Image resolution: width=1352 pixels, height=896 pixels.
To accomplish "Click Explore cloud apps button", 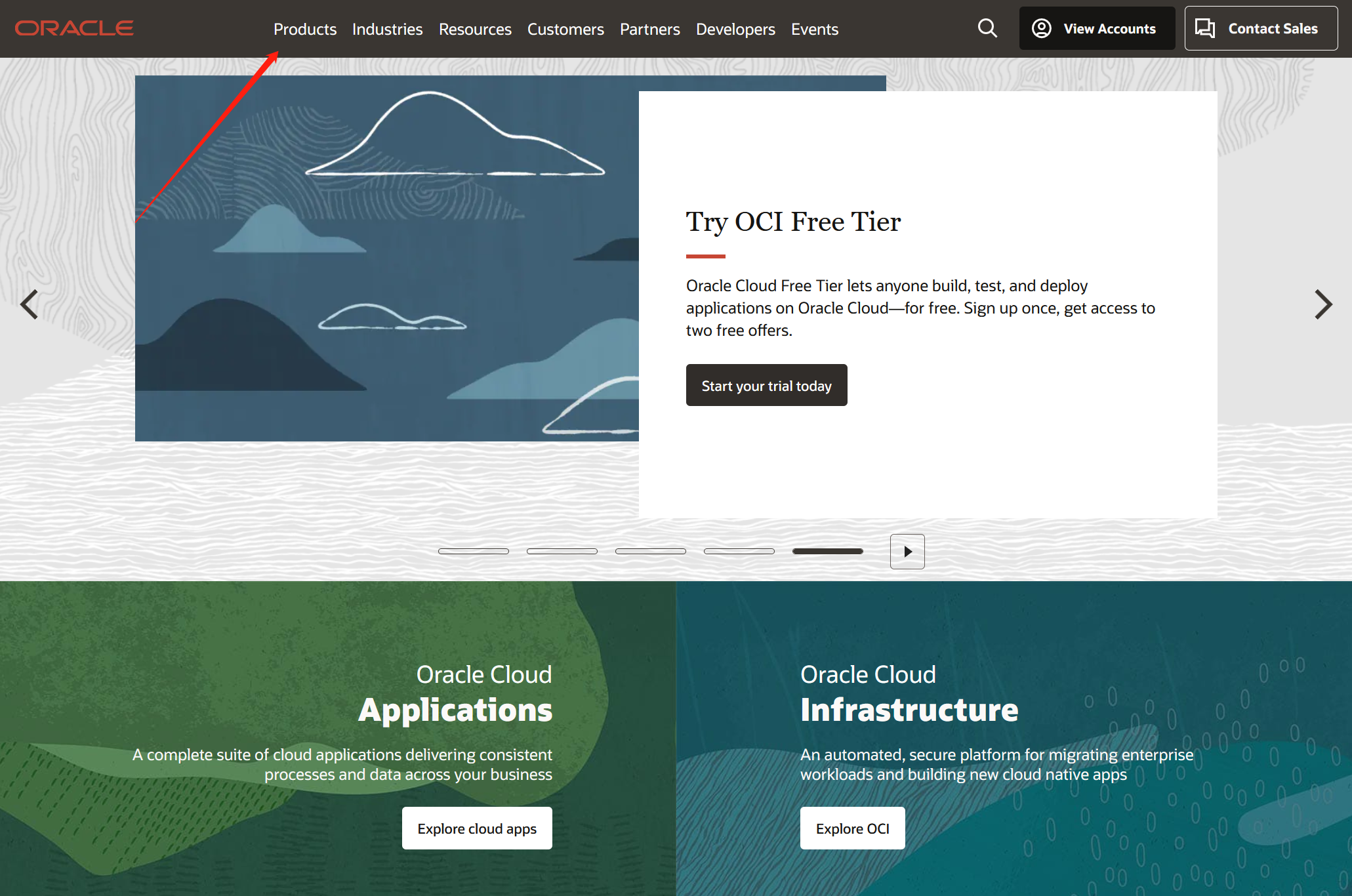I will point(477,828).
